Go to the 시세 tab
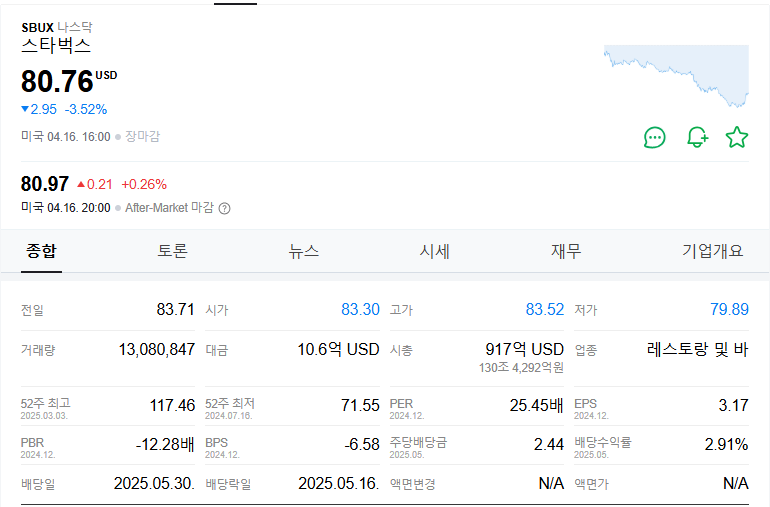 (x=435, y=251)
